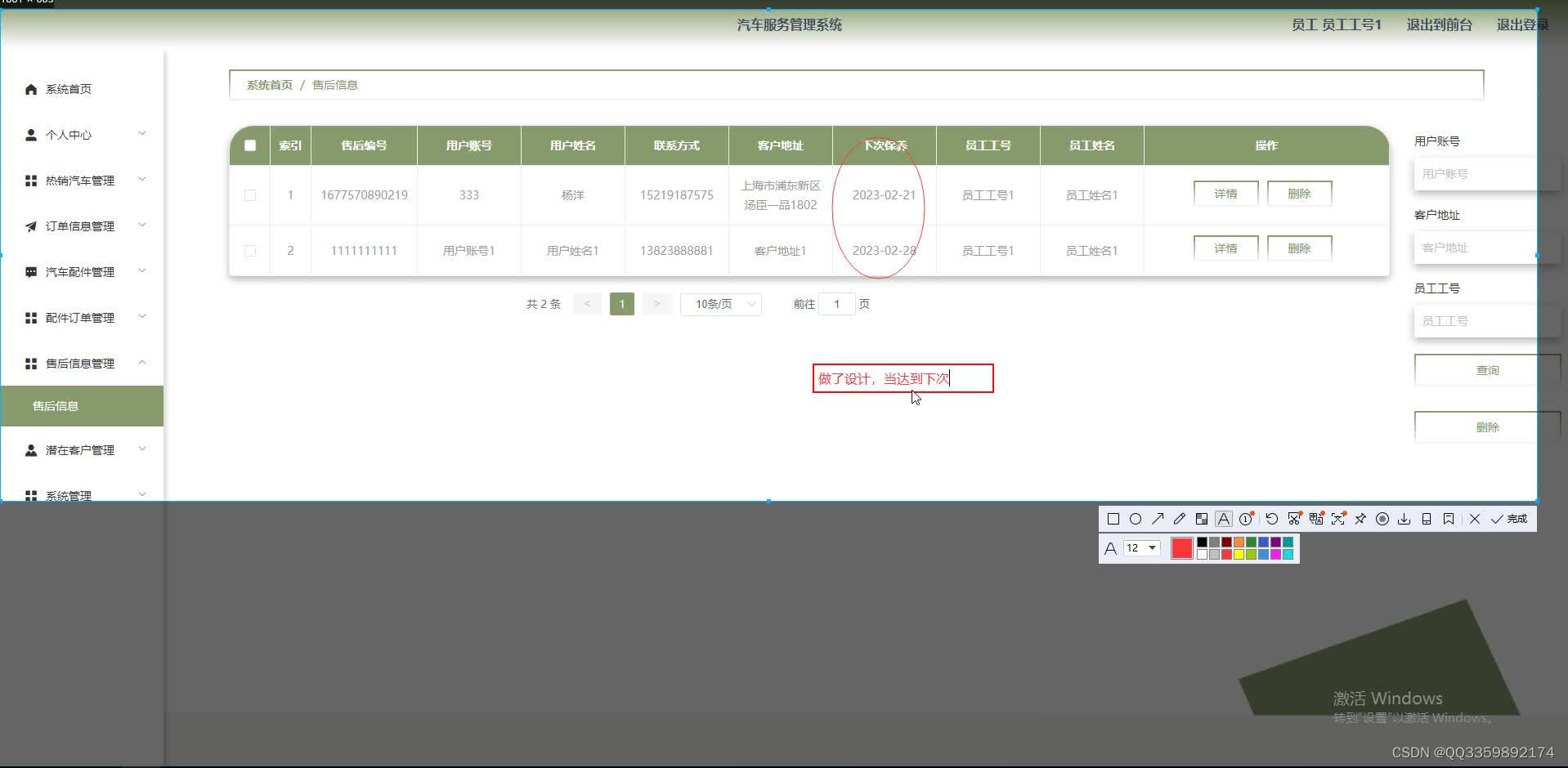Image resolution: width=1568 pixels, height=768 pixels.
Task: Save the screenshot with download icon
Action: [x=1404, y=519]
